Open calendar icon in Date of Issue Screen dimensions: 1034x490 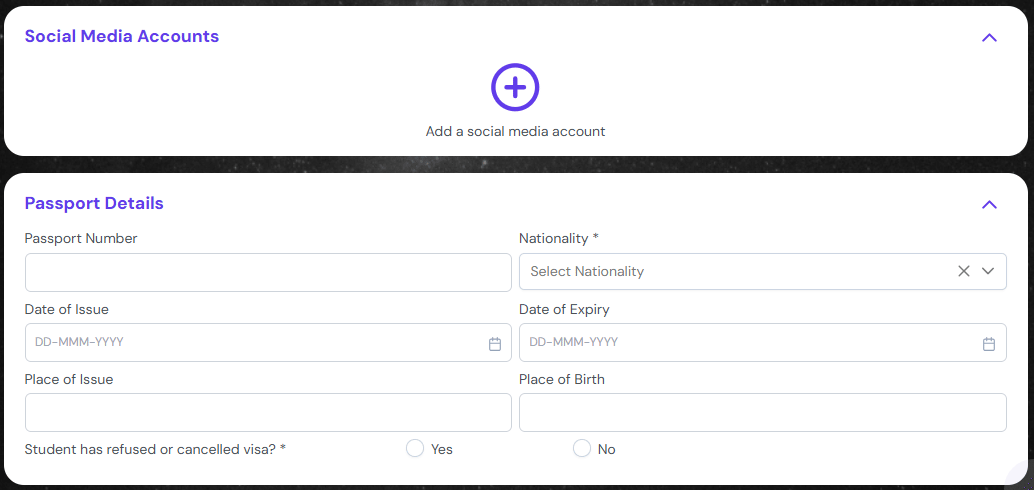pos(495,343)
